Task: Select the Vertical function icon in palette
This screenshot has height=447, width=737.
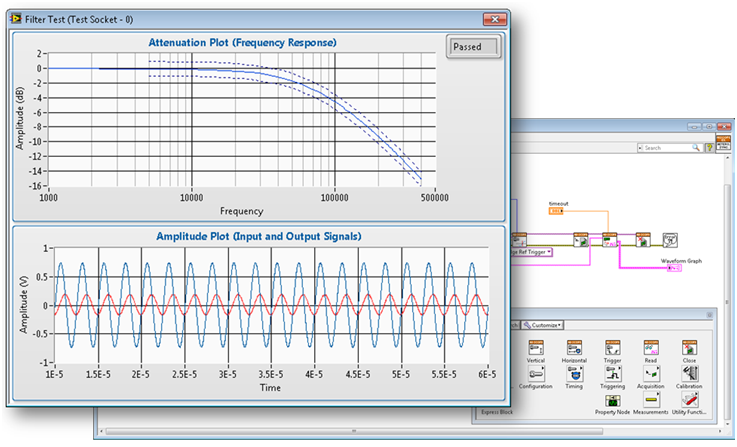Action: tap(535, 347)
